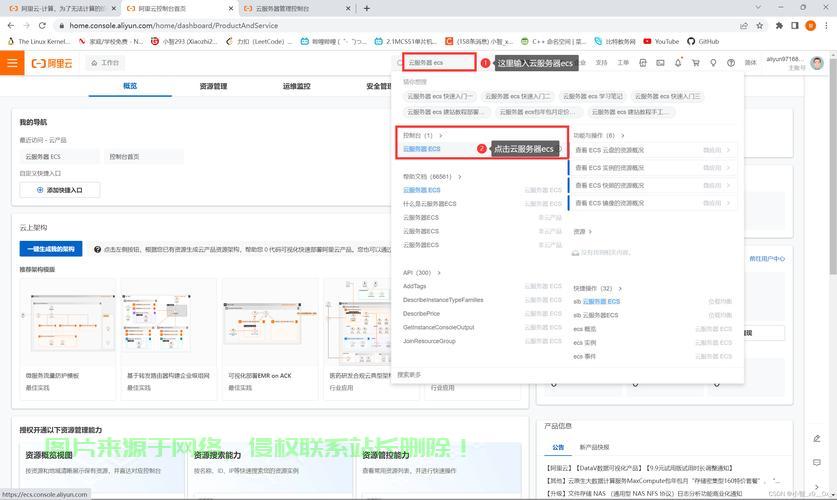The image size is (837, 500).
Task: Click the browser back arrow
Action: click(11, 26)
